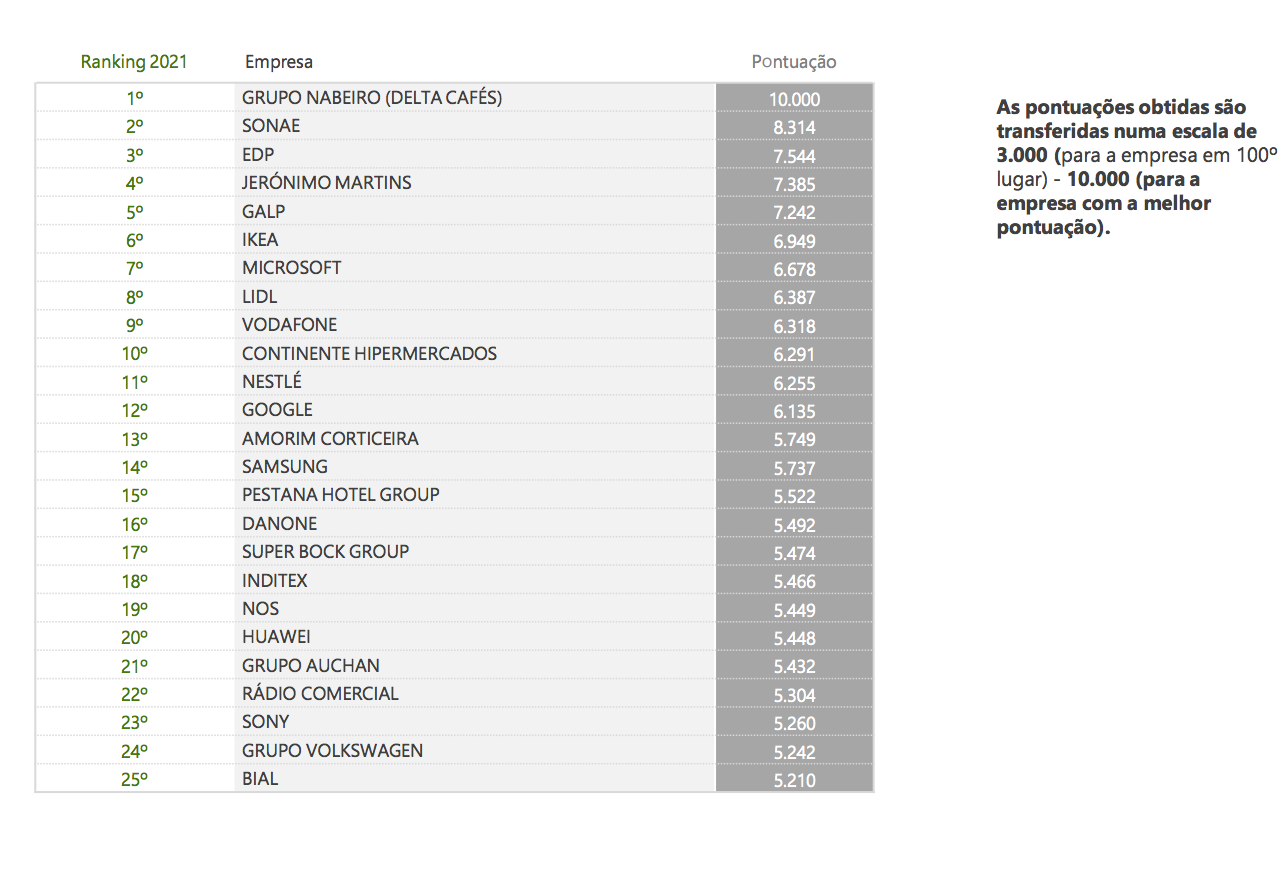Click the AMORIM CORTICEIRA company name
The width and height of the screenshot is (1286, 874).
(x=330, y=439)
